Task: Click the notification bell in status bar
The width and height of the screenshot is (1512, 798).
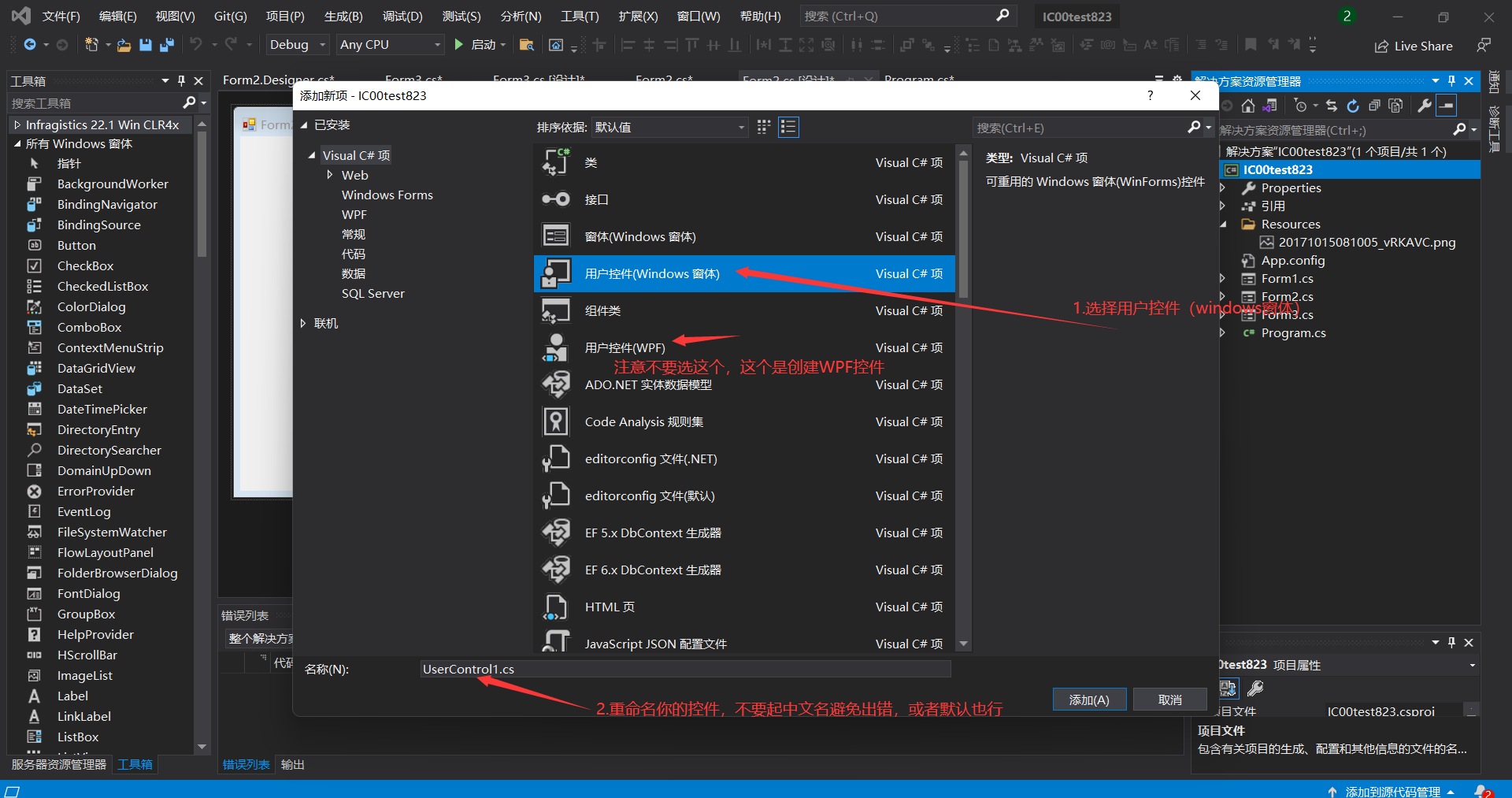Action: 1484,791
